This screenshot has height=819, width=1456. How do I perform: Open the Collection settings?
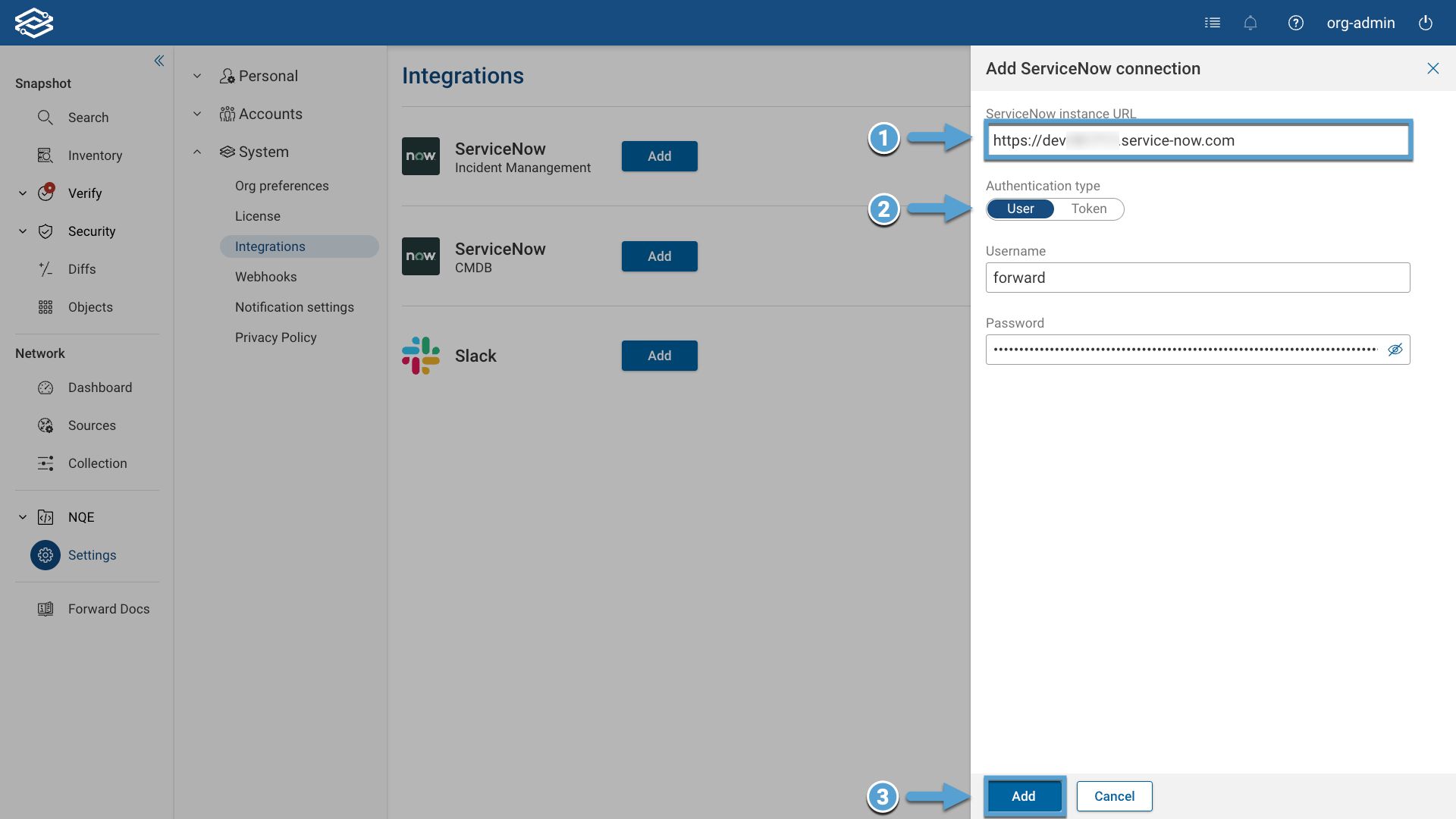coord(98,463)
